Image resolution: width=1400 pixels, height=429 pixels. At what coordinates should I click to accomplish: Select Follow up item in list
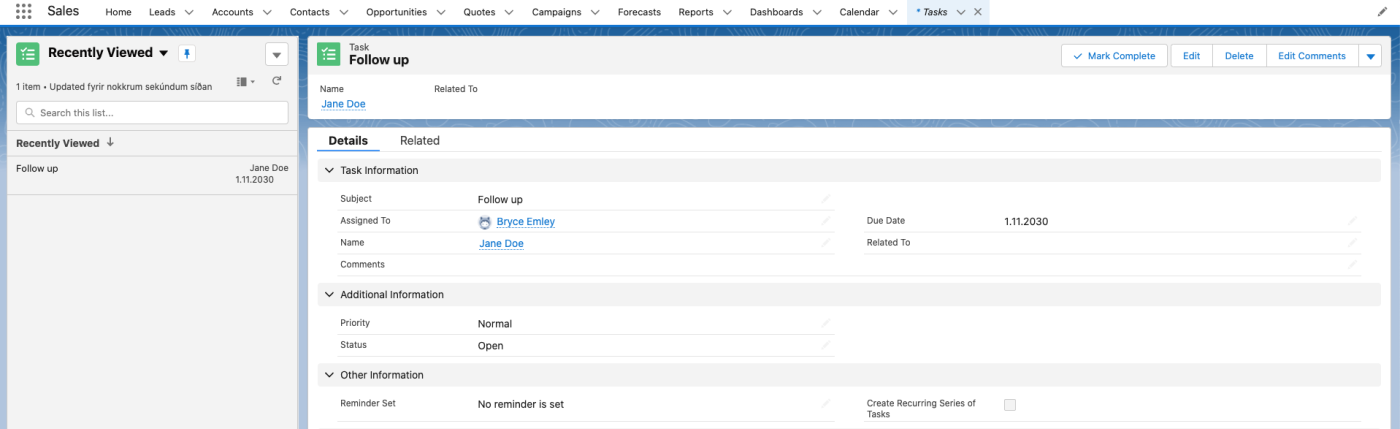point(37,168)
